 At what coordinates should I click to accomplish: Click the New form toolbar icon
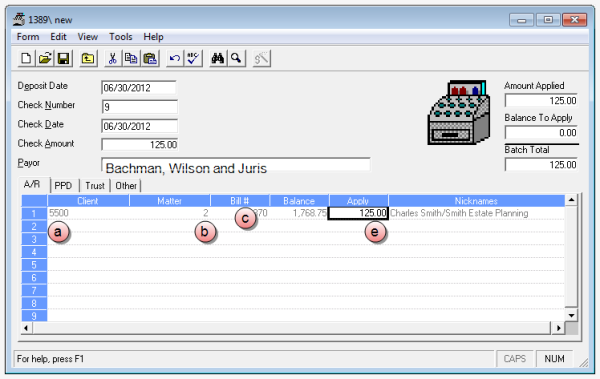click(x=26, y=59)
